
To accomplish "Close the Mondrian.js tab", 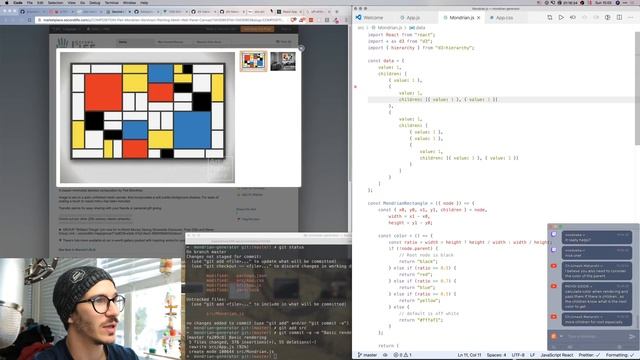I will point(478,18).
